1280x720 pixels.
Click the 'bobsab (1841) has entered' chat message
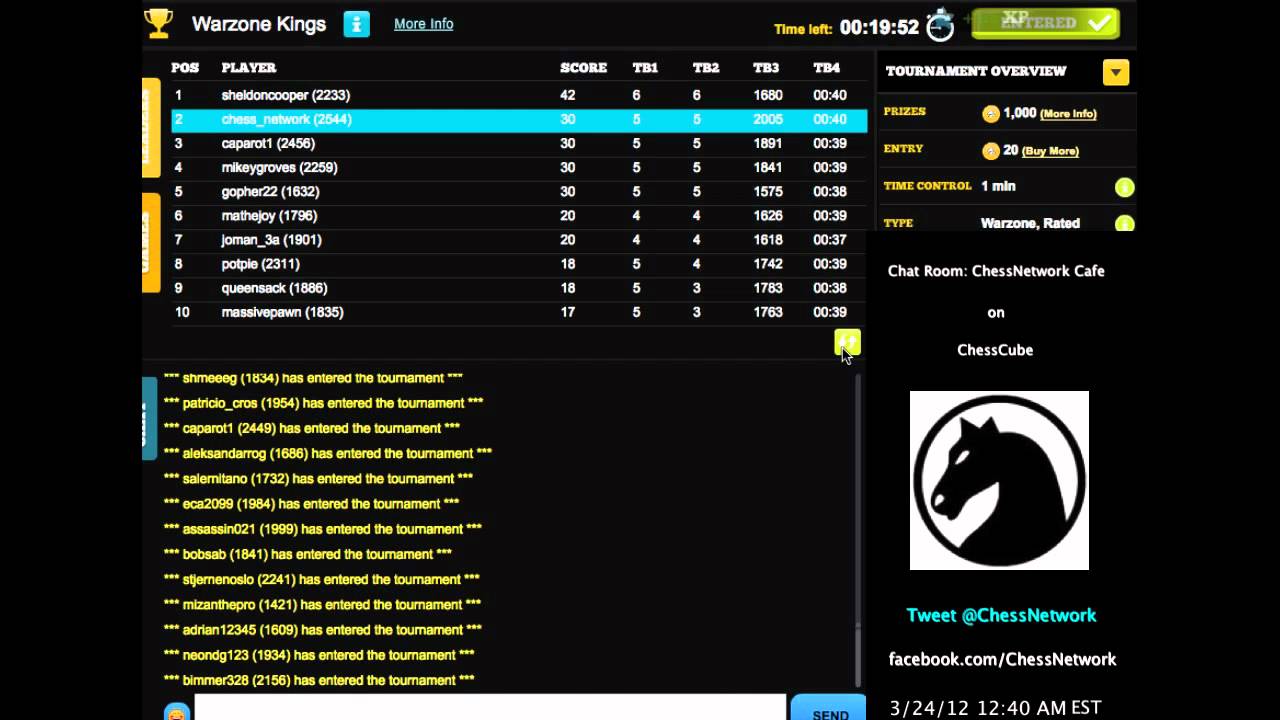(308, 554)
